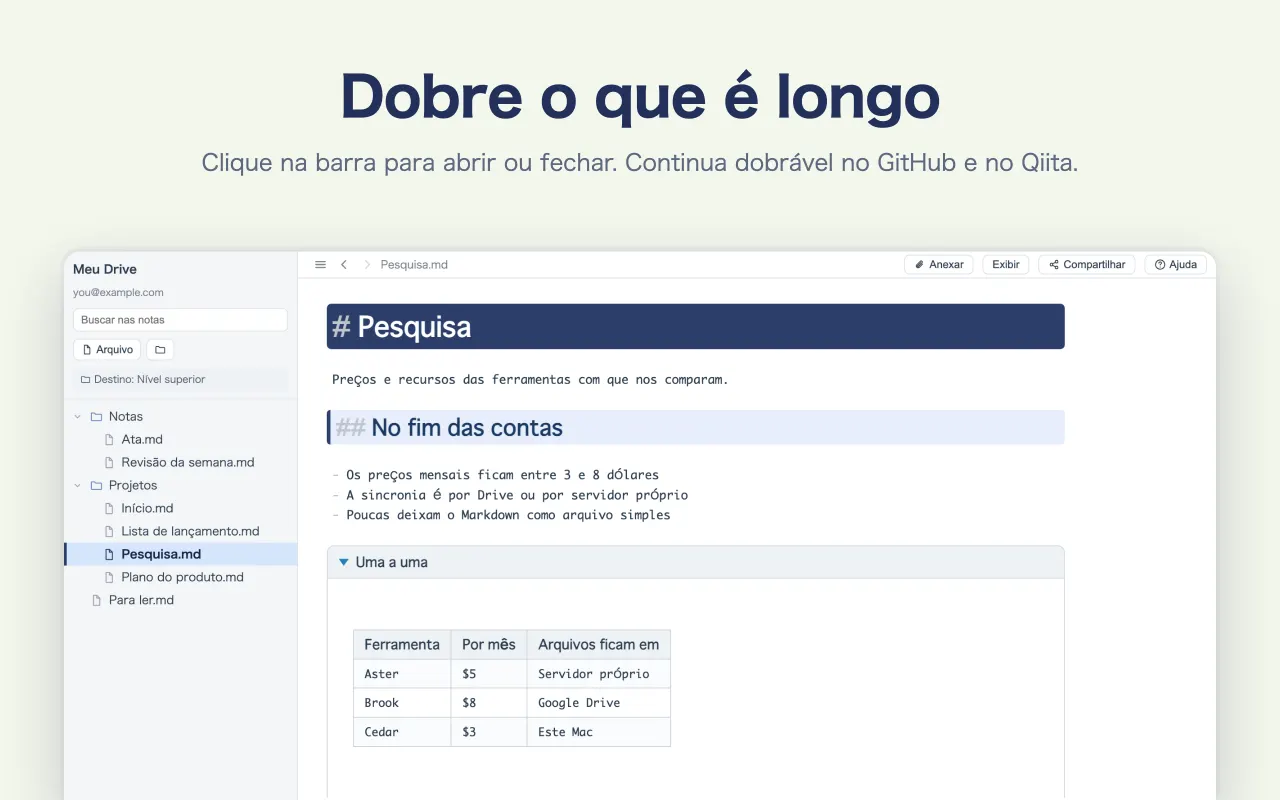Collapse the Notas folder chevron
The width and height of the screenshot is (1280, 800).
click(78, 416)
